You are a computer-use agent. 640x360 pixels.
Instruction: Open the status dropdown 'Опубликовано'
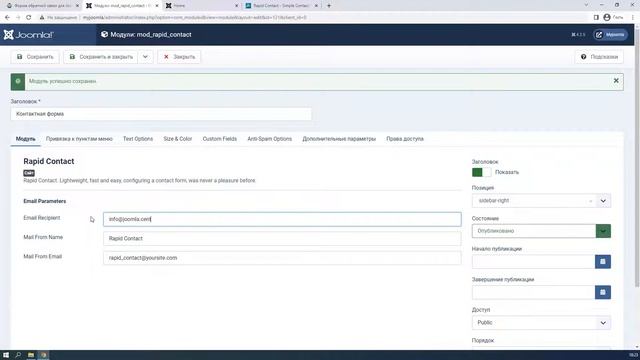[541, 231]
